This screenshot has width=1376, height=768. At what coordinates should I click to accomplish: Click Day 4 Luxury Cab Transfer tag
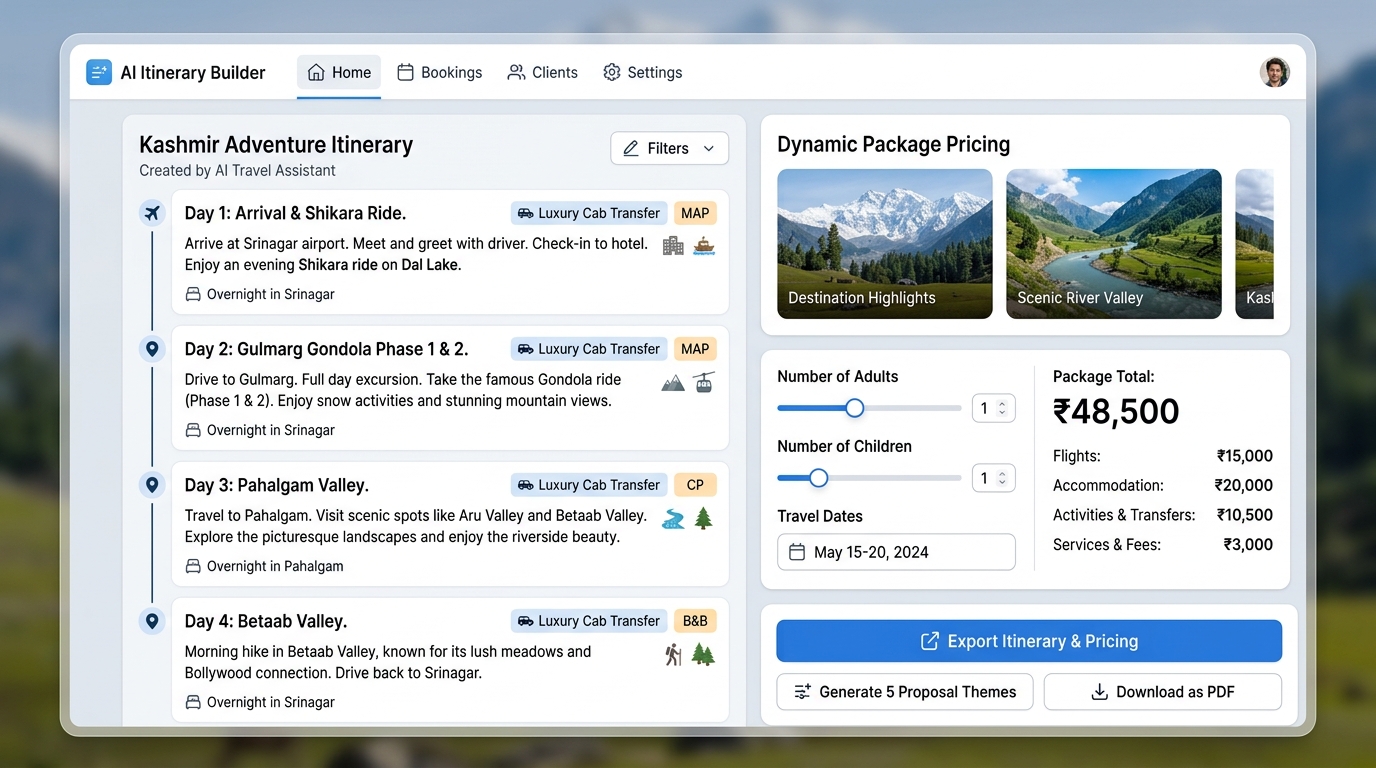point(589,621)
